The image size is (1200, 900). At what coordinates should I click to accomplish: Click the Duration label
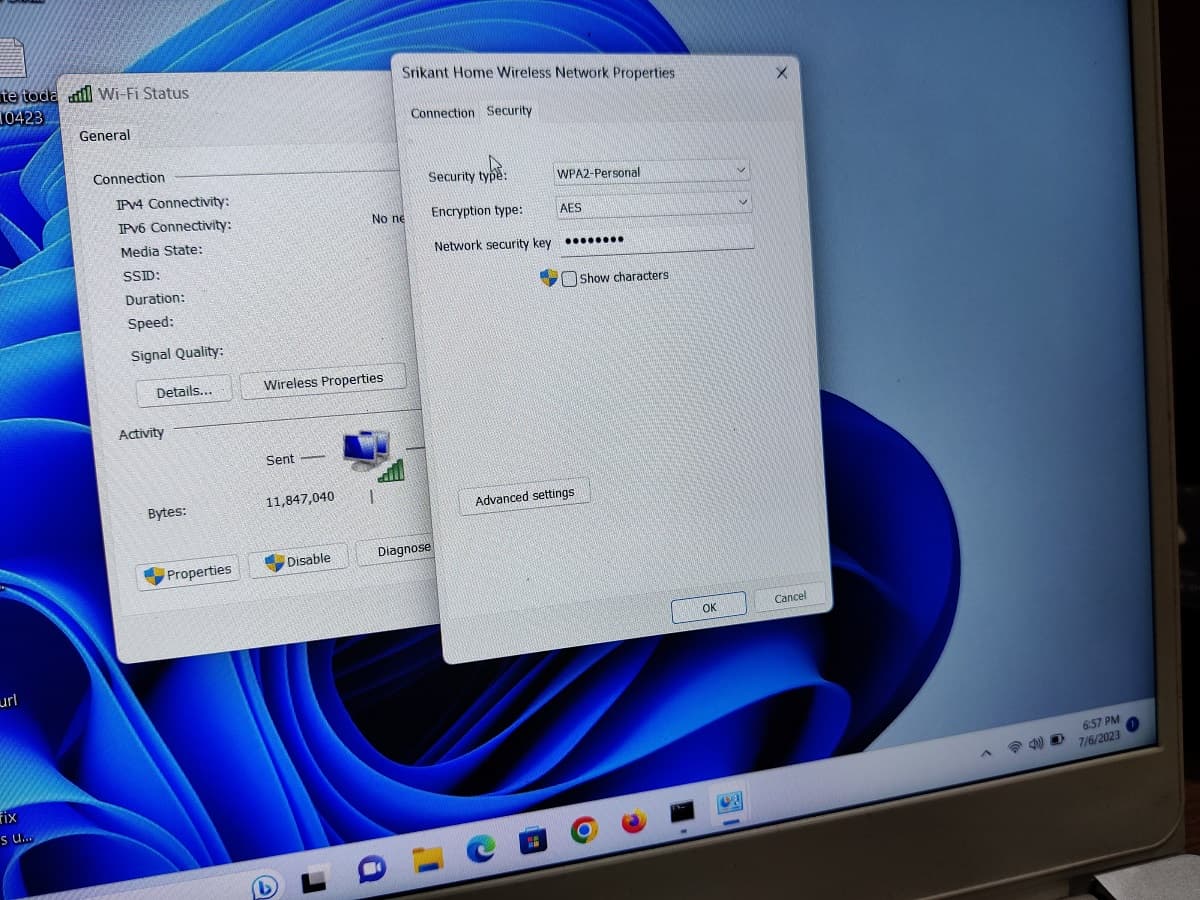(x=155, y=299)
